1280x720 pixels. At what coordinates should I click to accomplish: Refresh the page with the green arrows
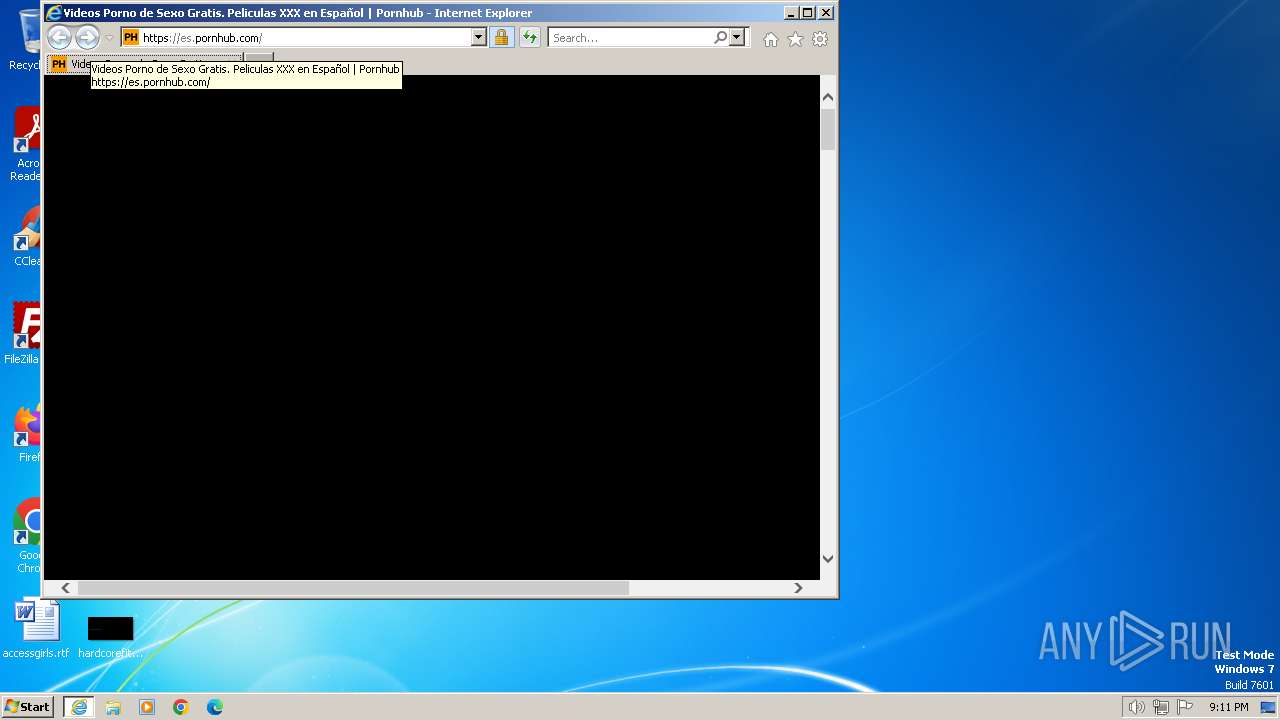point(530,38)
